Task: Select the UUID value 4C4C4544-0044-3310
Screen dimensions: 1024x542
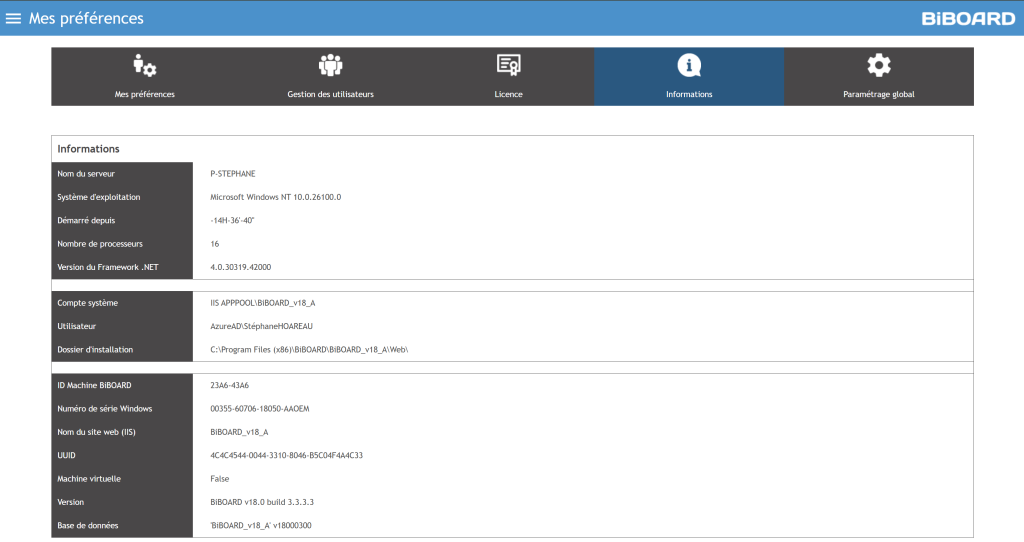Action: click(x=286, y=456)
